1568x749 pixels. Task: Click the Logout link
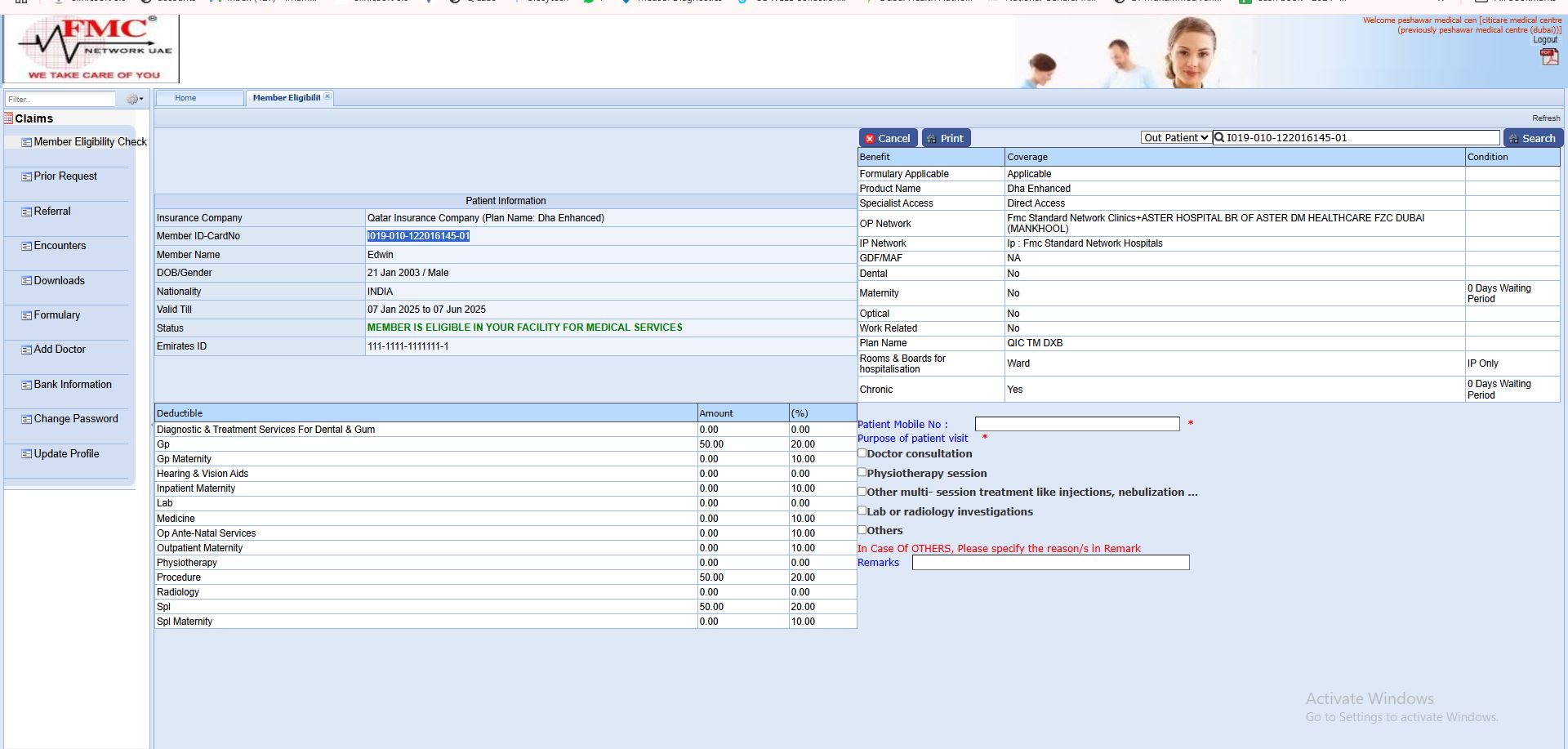pyautogui.click(x=1544, y=40)
